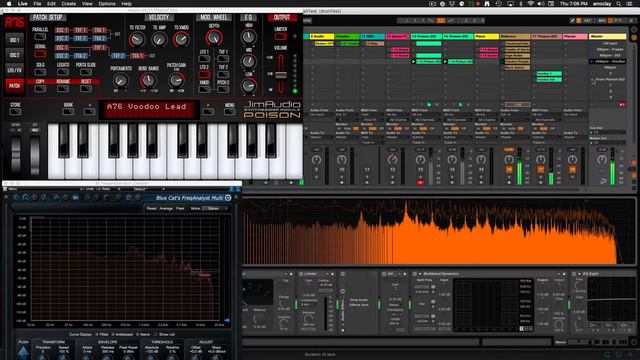Toggle the TVF 1 mod wheel destination

pyautogui.click(x=223, y=58)
